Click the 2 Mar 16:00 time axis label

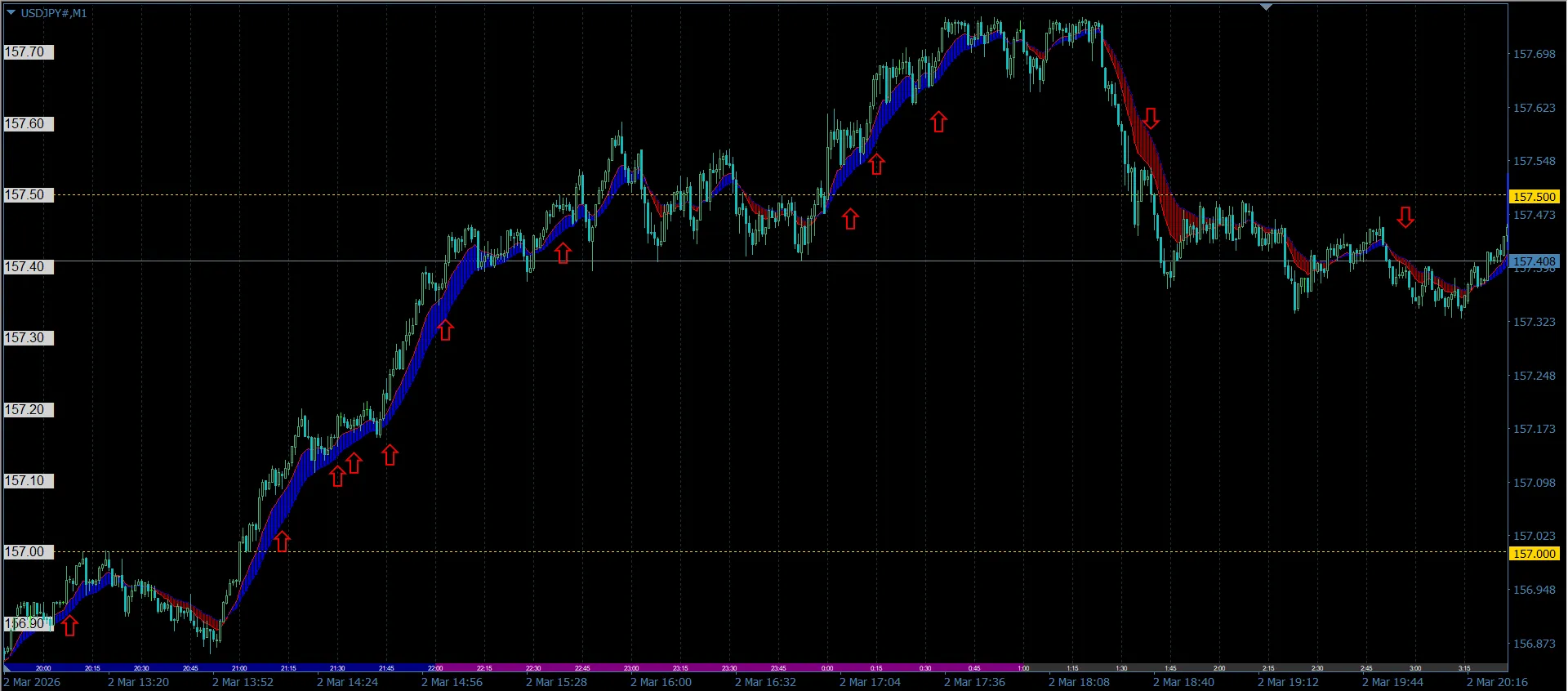click(x=661, y=682)
